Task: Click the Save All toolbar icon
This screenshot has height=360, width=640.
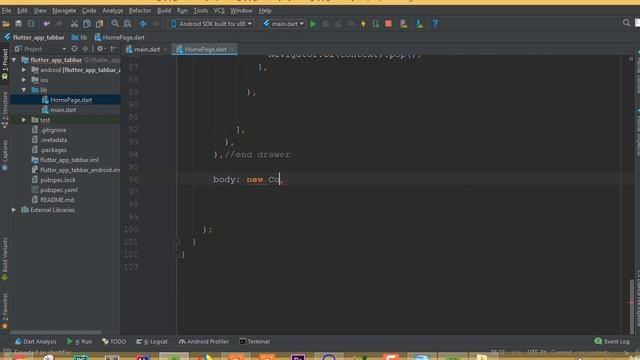Action: click(x=18, y=24)
